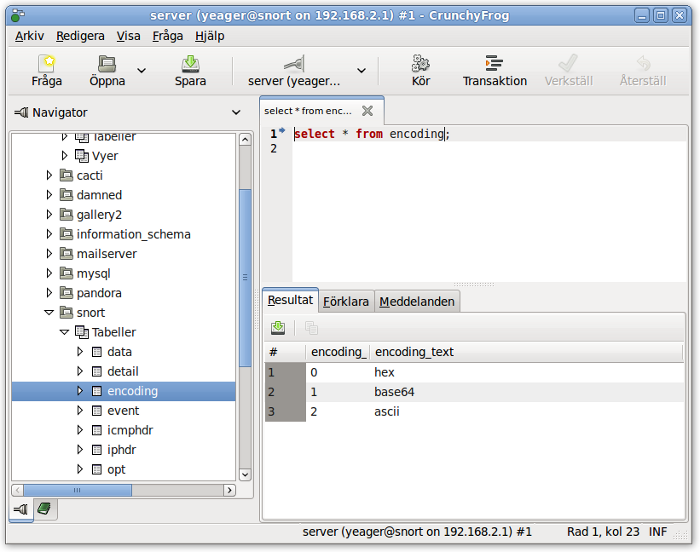Save the query with the Spara icon
Viewport: 700px width, 552px height.
tap(190, 63)
